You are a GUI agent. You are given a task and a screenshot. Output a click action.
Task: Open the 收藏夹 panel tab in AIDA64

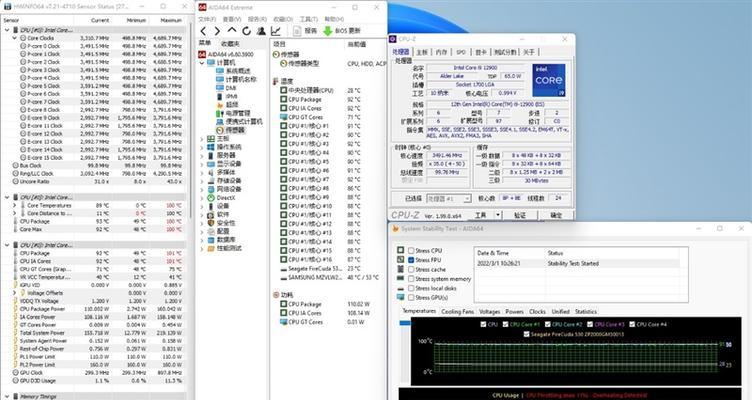pos(231,44)
